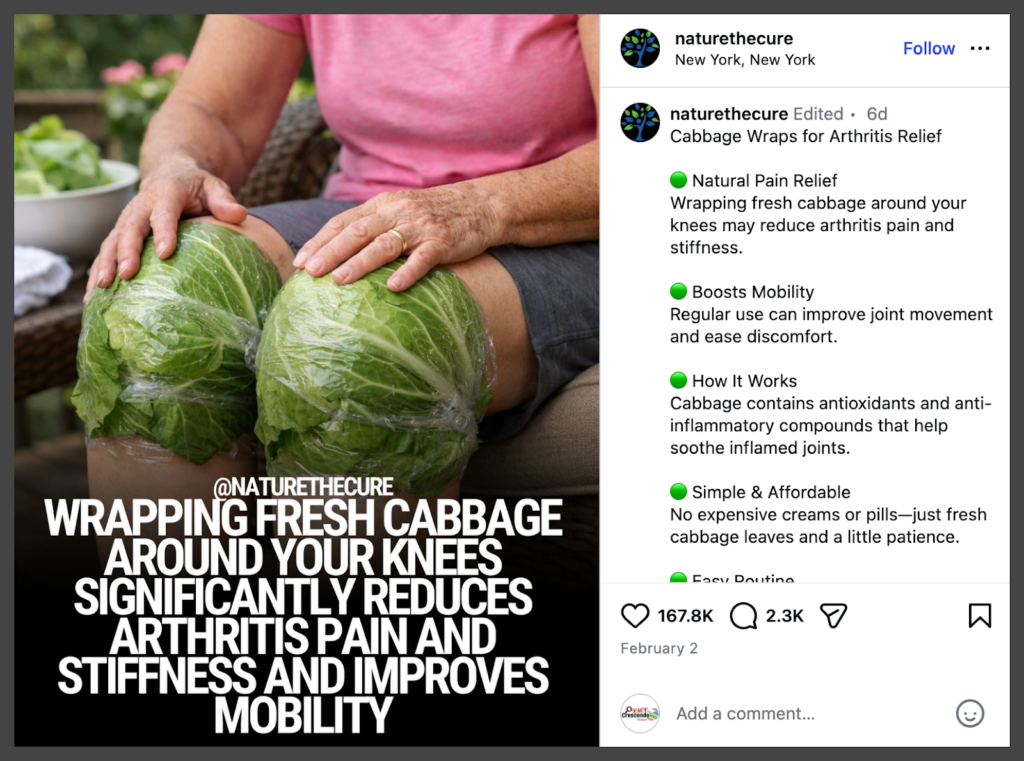This screenshot has width=1024, height=761.
Task: Open naturethecure username in header
Action: click(734, 39)
